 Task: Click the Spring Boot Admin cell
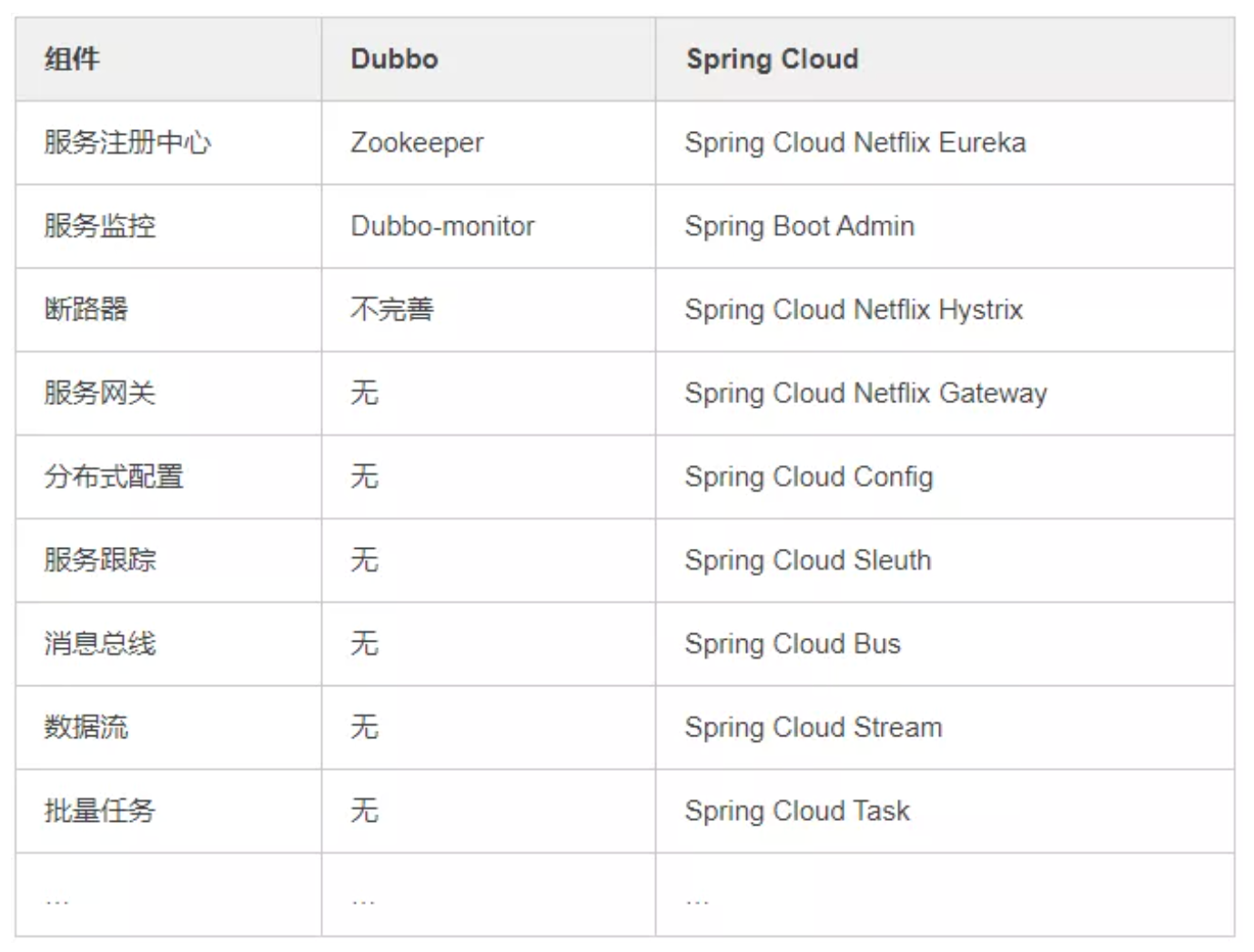click(945, 227)
